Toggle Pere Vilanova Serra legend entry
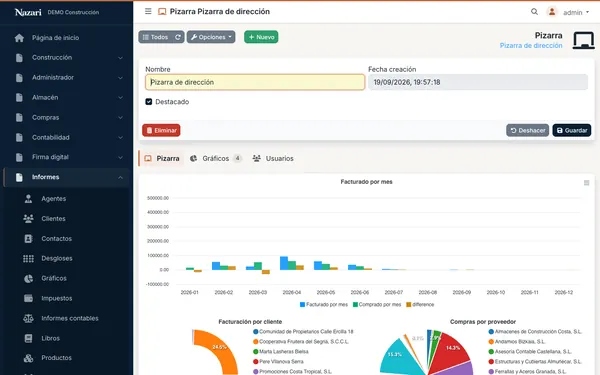Image resolution: width=600 pixels, height=375 pixels. (278, 361)
